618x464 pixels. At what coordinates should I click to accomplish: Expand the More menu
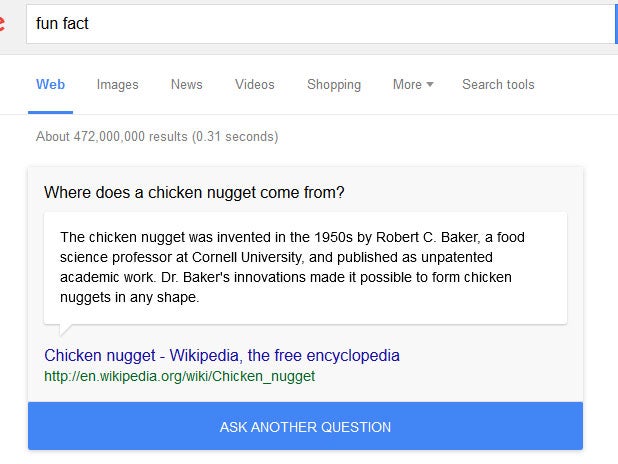click(x=407, y=85)
